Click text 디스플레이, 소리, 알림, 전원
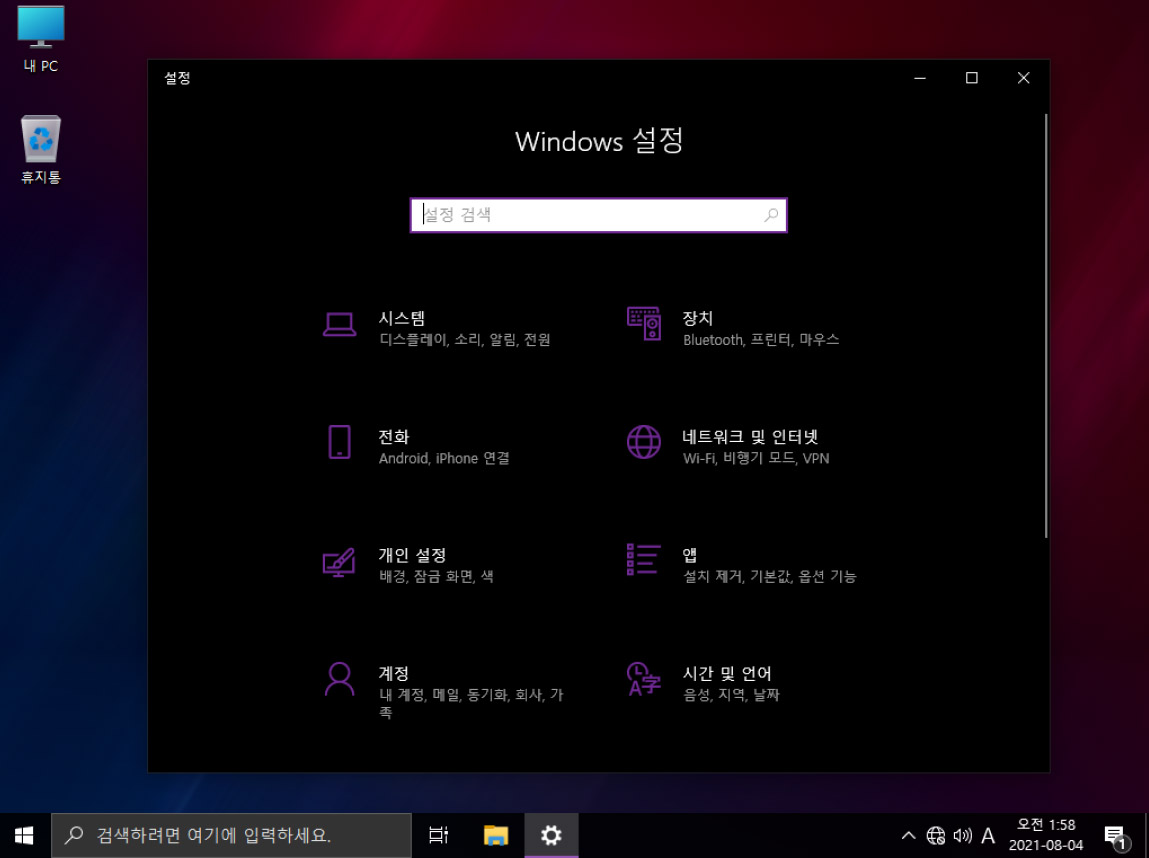Image resolution: width=1149 pixels, height=858 pixels. tap(465, 340)
